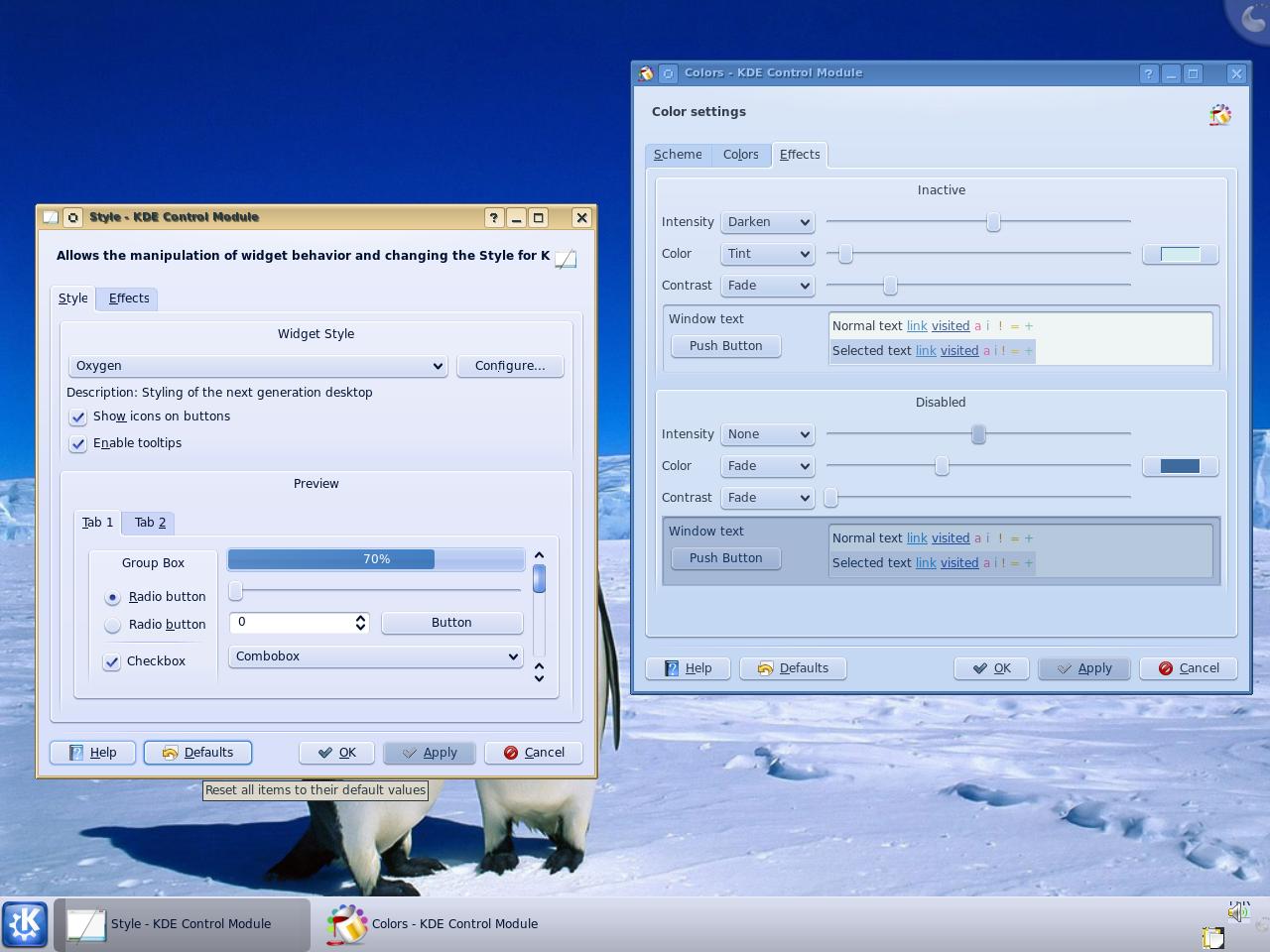The width and height of the screenshot is (1270, 952).
Task: Click OK in the Style window
Action: tap(336, 753)
